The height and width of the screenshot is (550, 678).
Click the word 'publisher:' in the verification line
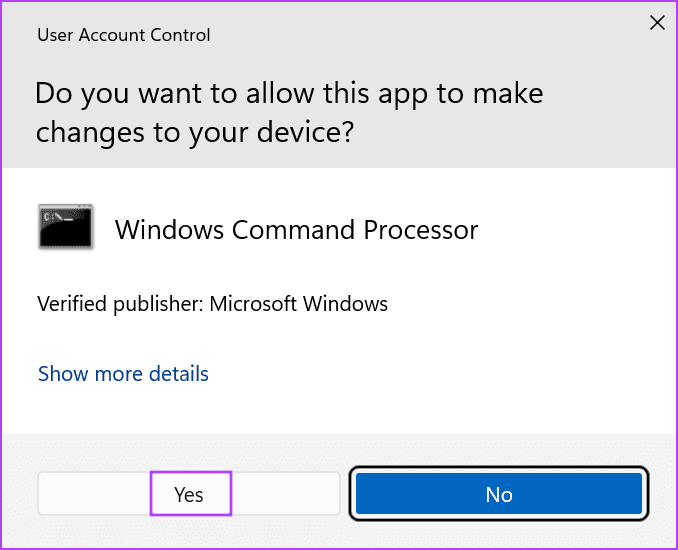click(163, 303)
